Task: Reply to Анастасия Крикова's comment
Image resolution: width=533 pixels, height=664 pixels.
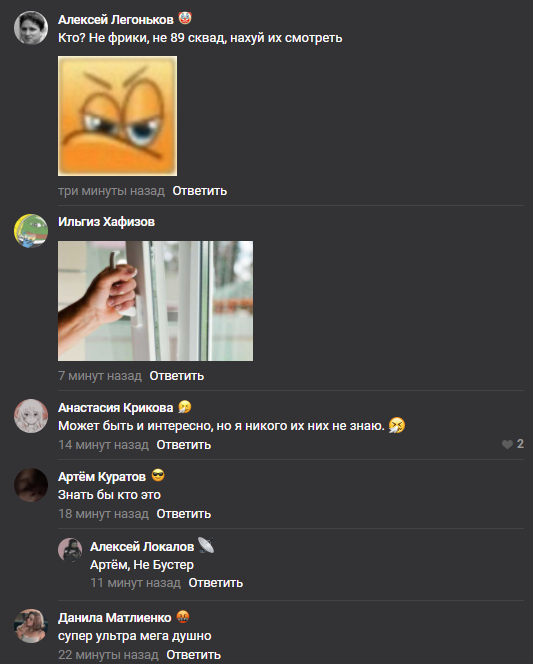Action: tap(184, 445)
